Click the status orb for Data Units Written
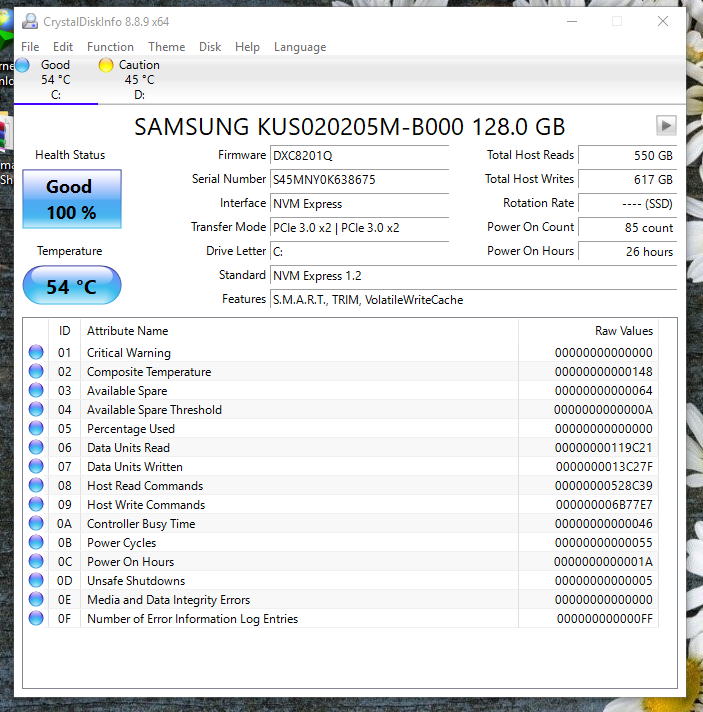Viewport: 703px width, 712px height. point(36,466)
